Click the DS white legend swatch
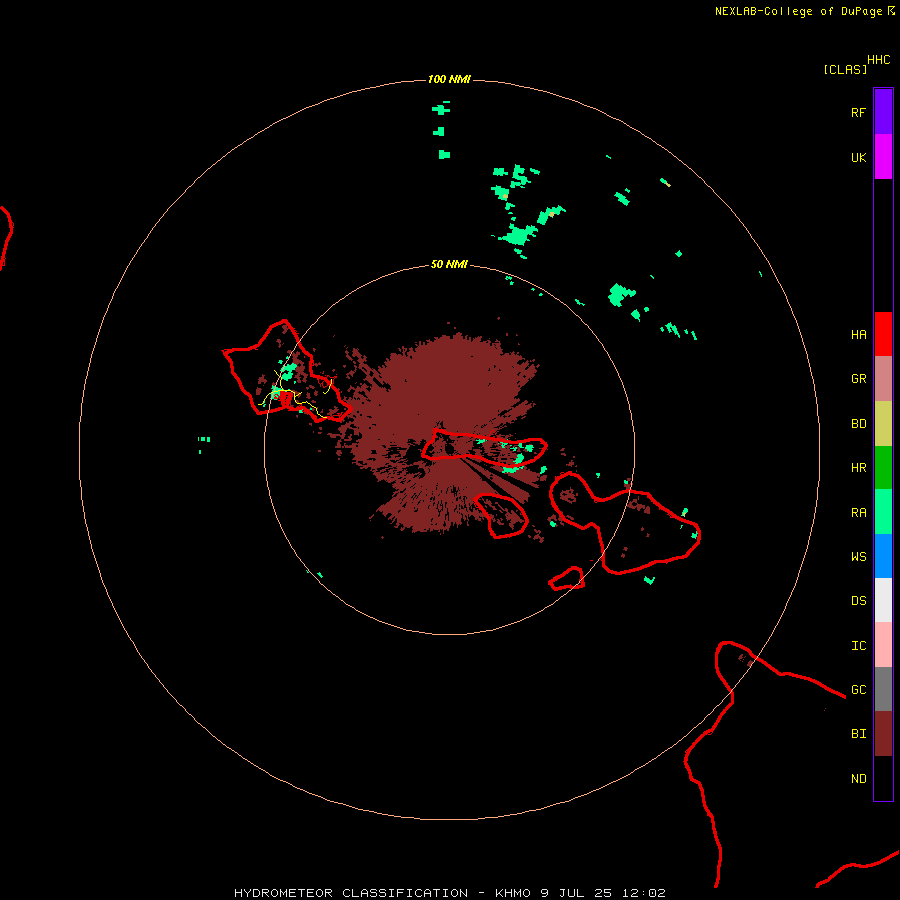This screenshot has height=900, width=900. click(x=883, y=600)
